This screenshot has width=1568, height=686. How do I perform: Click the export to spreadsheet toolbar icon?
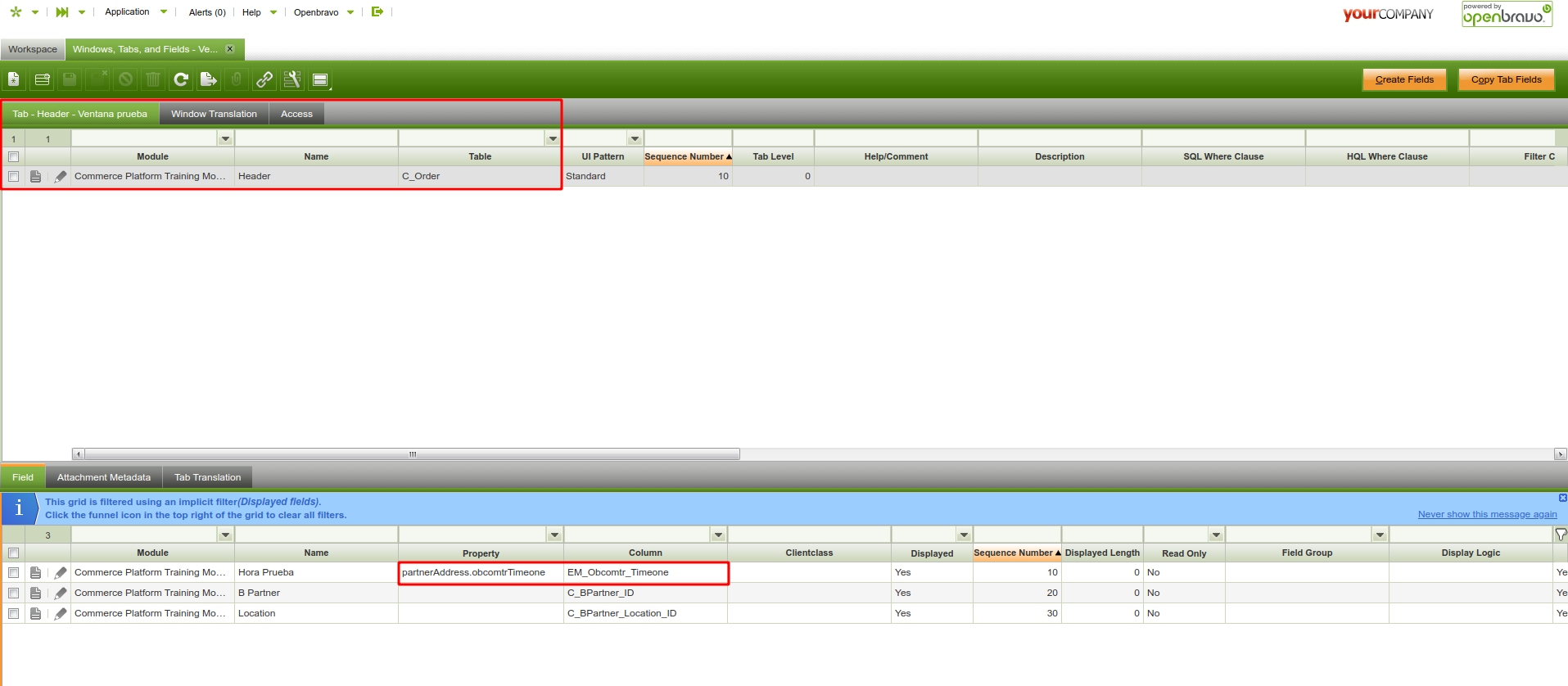(x=209, y=79)
